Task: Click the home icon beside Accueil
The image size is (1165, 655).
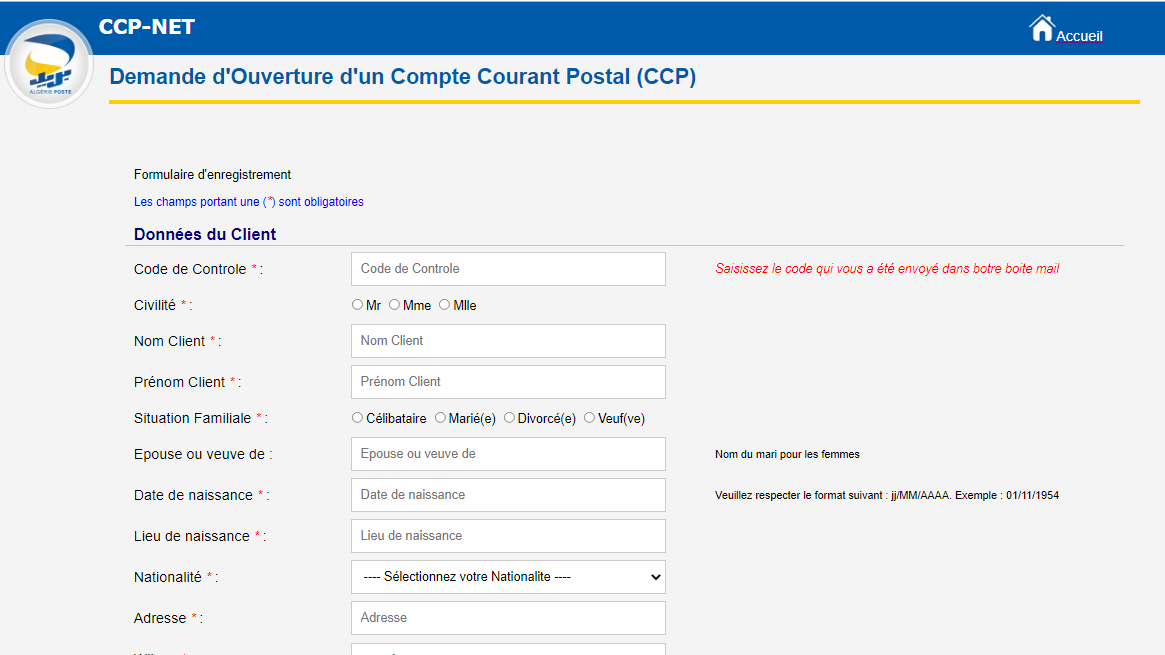Action: coord(1042,28)
